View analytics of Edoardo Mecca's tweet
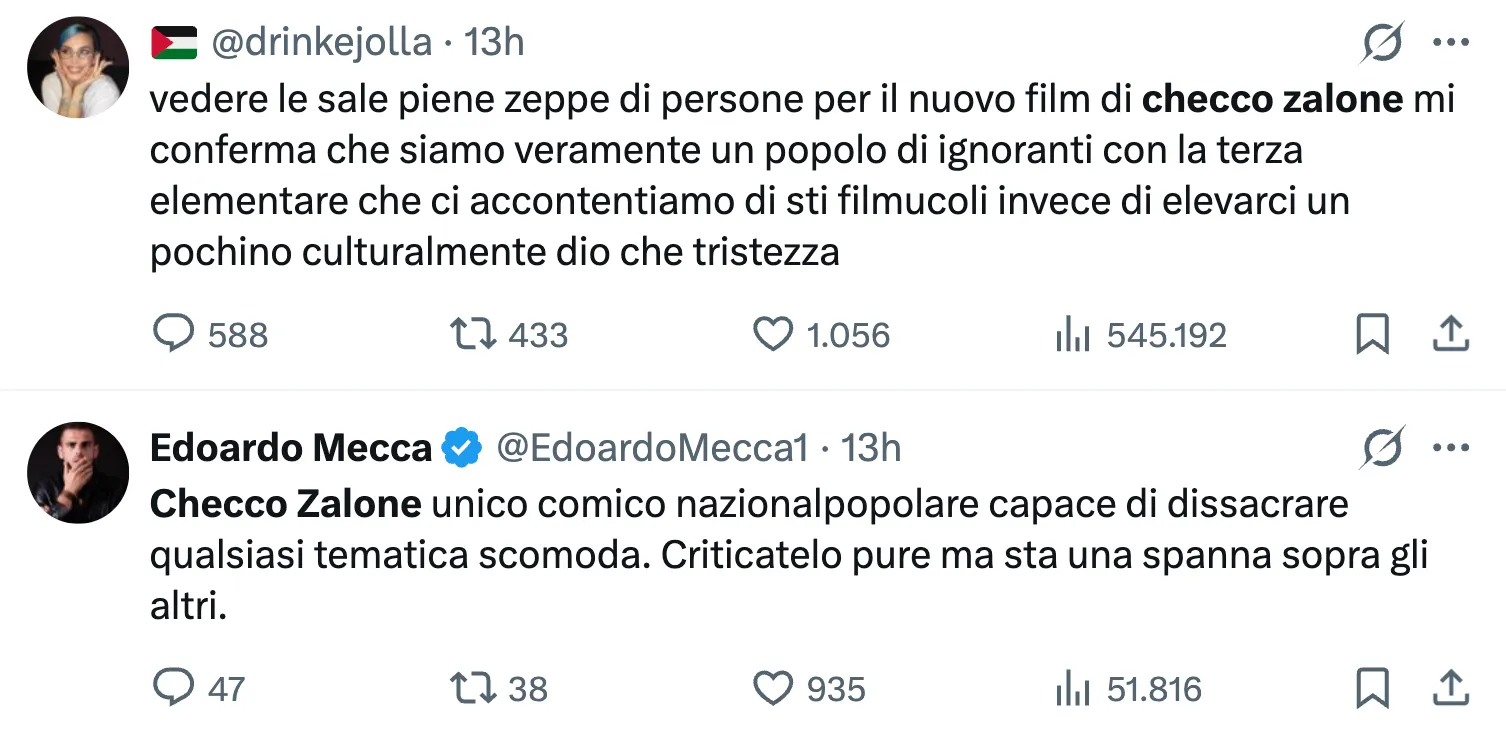1506x730 pixels. coord(1071,690)
